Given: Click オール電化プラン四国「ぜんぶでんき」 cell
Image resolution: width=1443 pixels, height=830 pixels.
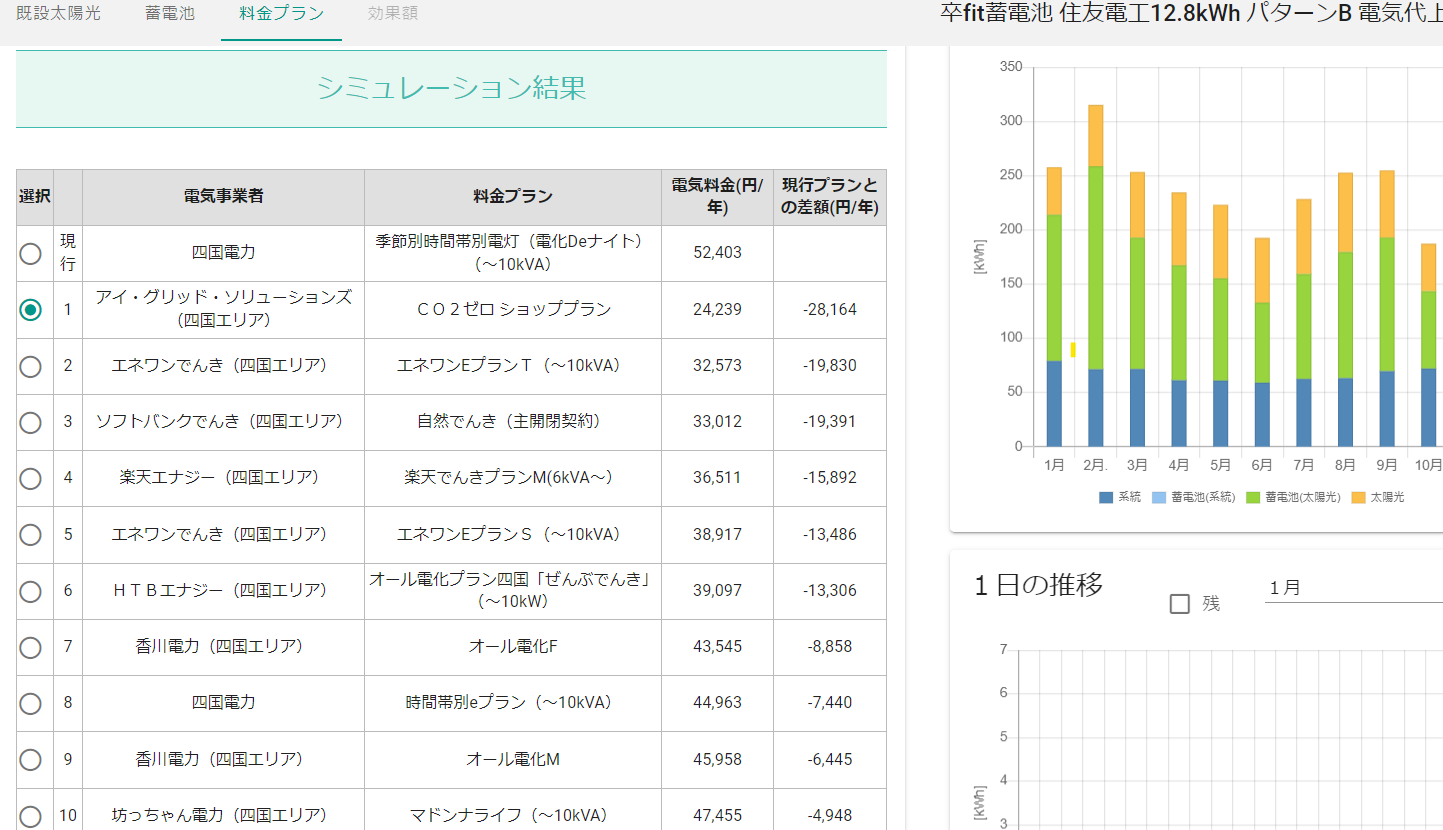Looking at the screenshot, I should pyautogui.click(x=513, y=591).
